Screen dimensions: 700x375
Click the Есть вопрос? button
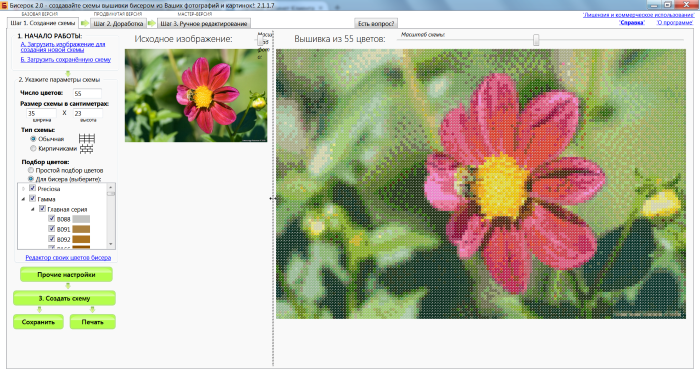click(376, 23)
